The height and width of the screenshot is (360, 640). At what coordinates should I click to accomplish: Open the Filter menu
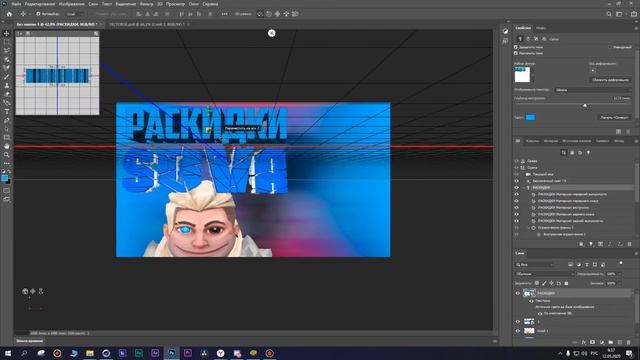coord(147,4)
